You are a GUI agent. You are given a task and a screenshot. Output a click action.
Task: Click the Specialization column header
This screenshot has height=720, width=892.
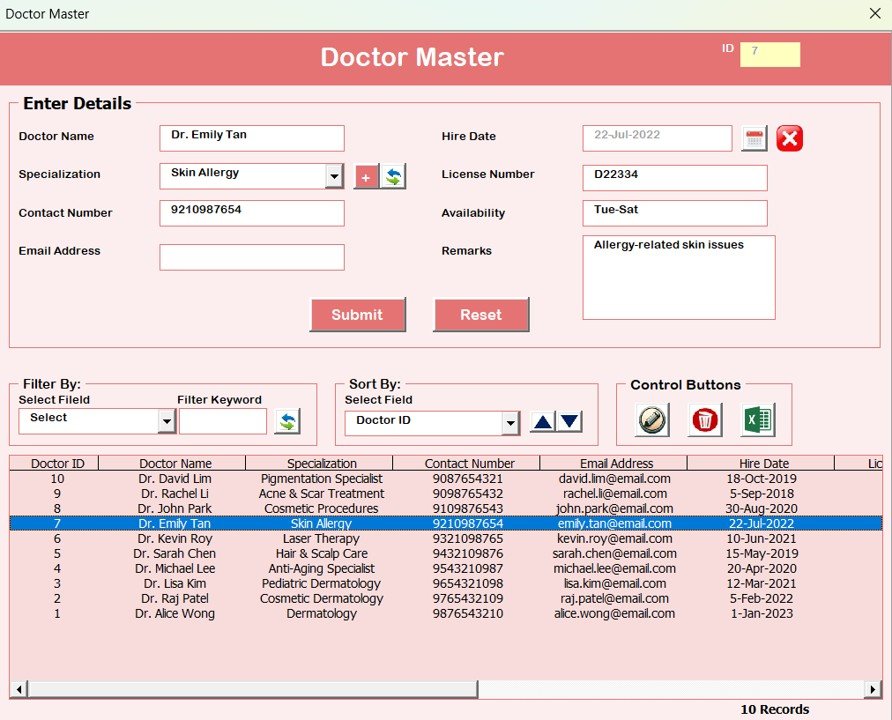pyautogui.click(x=320, y=463)
